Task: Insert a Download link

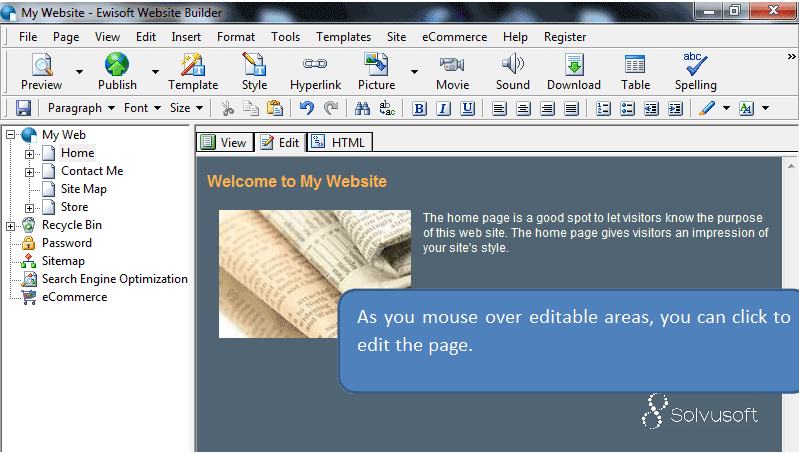Action: [574, 72]
